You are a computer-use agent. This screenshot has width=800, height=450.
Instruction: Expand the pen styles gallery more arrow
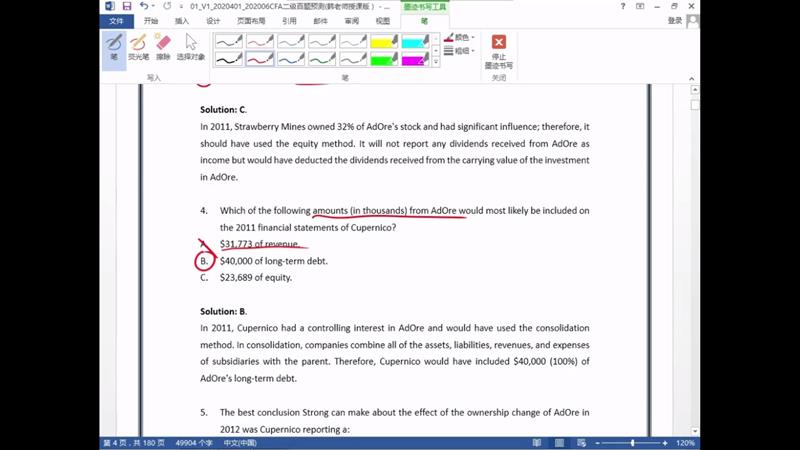(x=435, y=62)
